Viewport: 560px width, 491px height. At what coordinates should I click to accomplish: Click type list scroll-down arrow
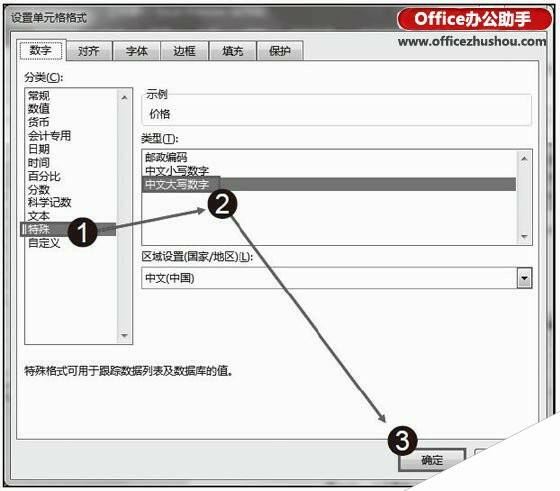[524, 236]
